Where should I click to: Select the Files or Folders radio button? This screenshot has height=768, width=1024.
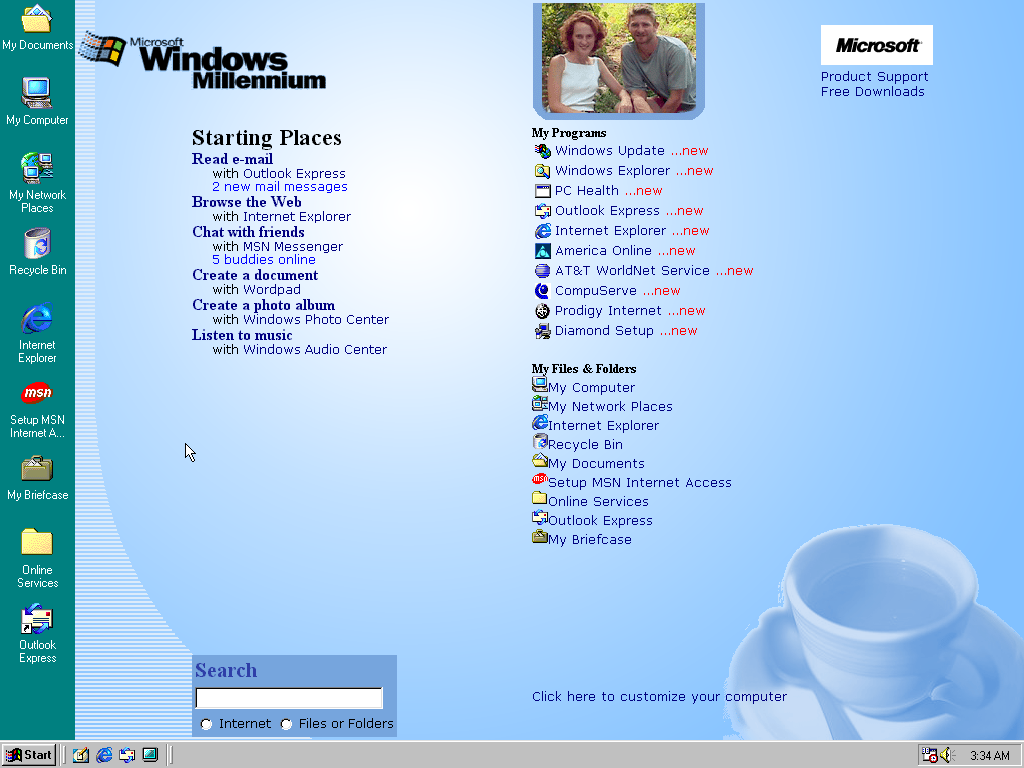(x=287, y=724)
